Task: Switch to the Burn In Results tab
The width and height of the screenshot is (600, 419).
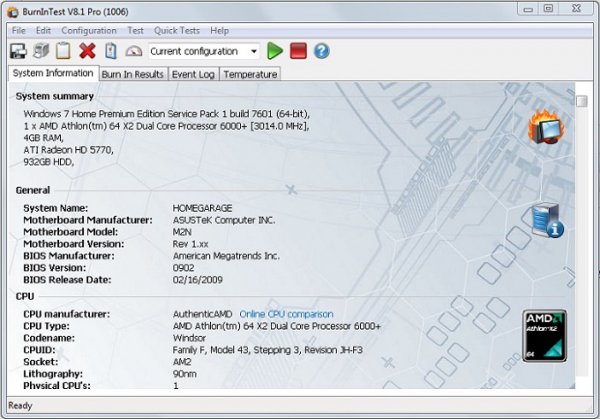Action: [x=133, y=74]
